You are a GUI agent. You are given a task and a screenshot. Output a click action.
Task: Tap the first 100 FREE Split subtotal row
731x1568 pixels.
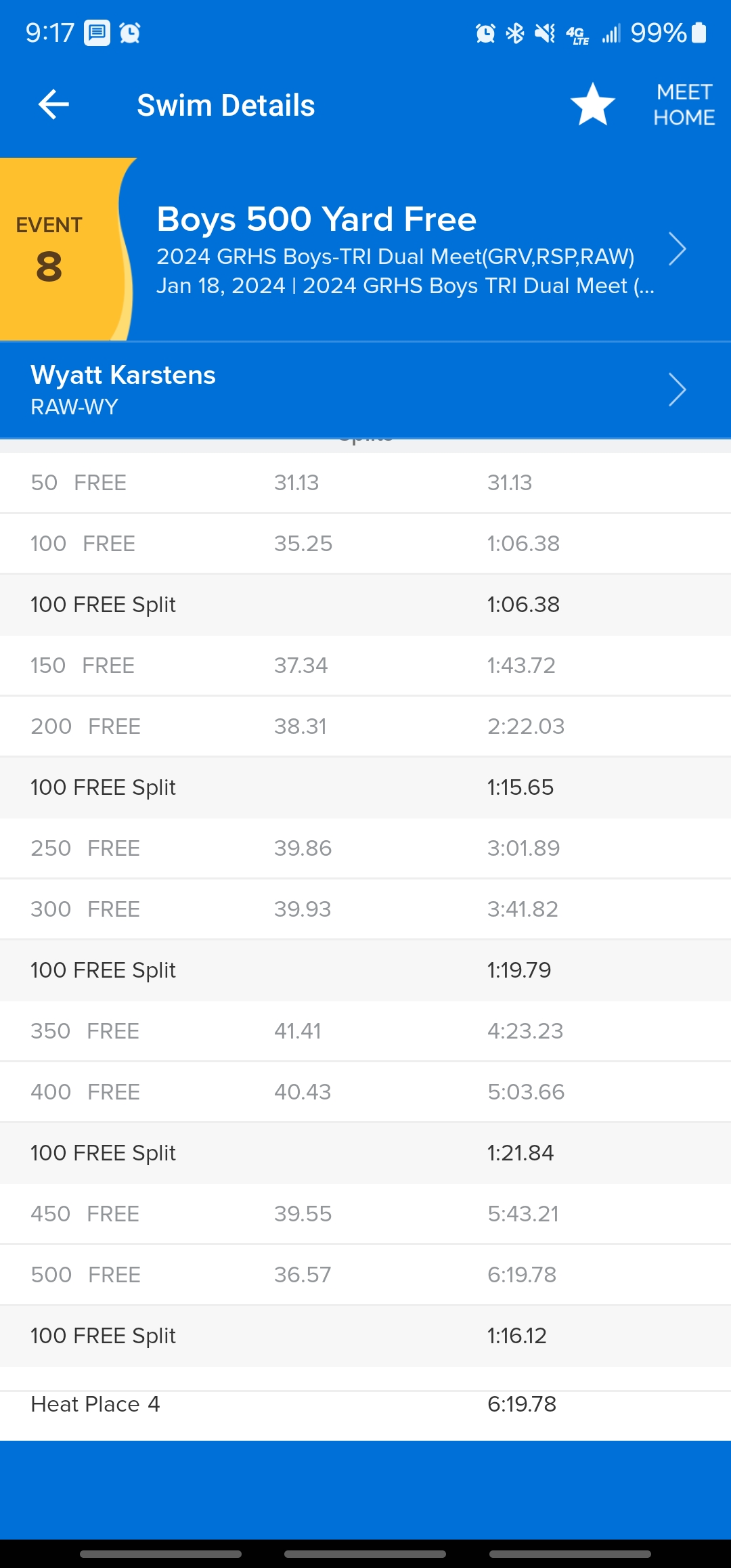[x=365, y=605]
